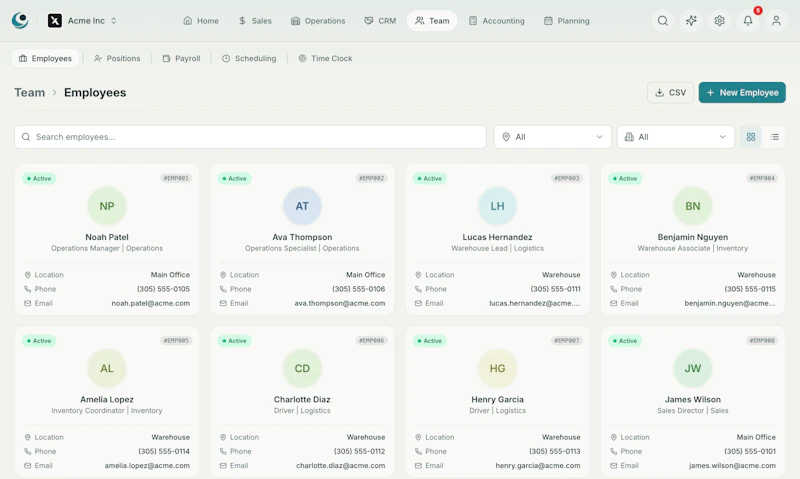Click phone number (305) 555-0111
Screen dimensions: 800x479
click(x=556, y=289)
